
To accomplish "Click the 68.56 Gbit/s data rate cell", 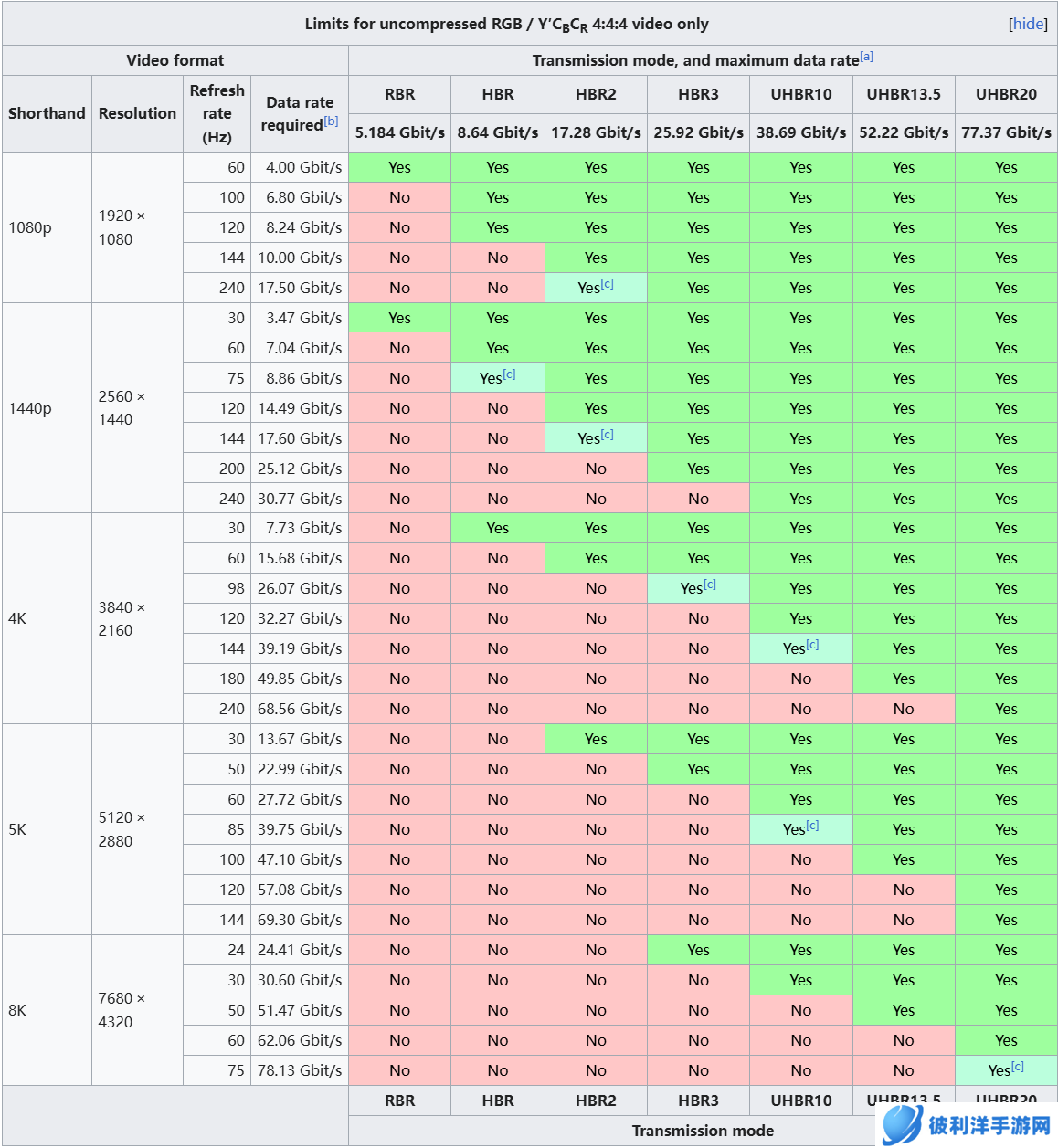I will pyautogui.click(x=300, y=709).
